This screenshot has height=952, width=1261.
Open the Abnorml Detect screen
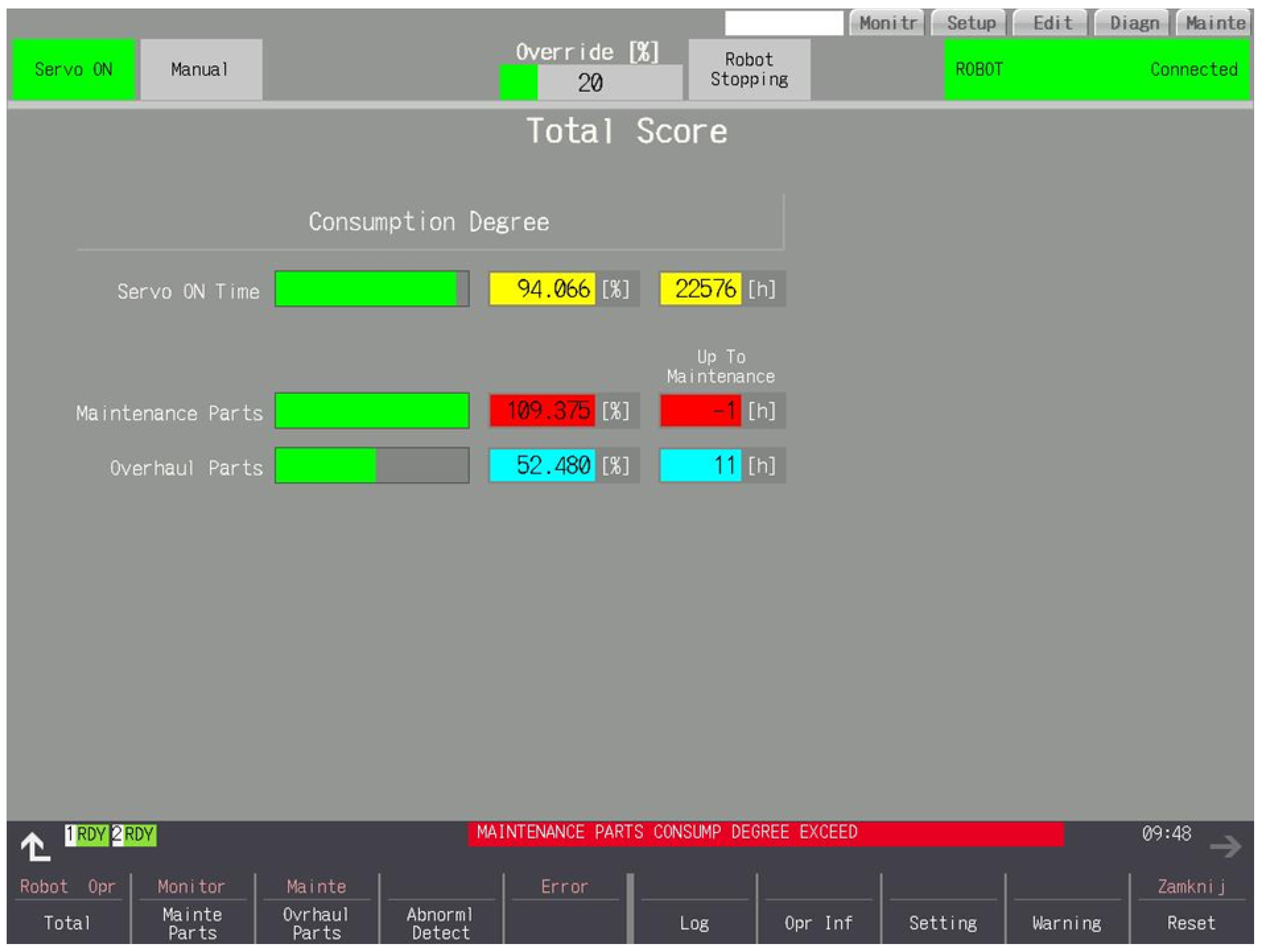440,923
